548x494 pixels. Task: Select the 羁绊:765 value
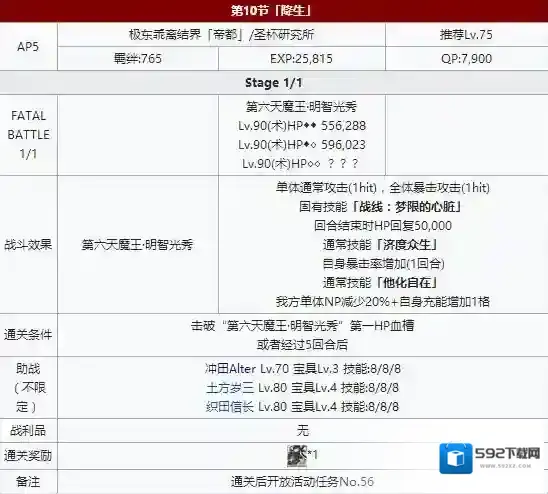pyautogui.click(x=138, y=58)
